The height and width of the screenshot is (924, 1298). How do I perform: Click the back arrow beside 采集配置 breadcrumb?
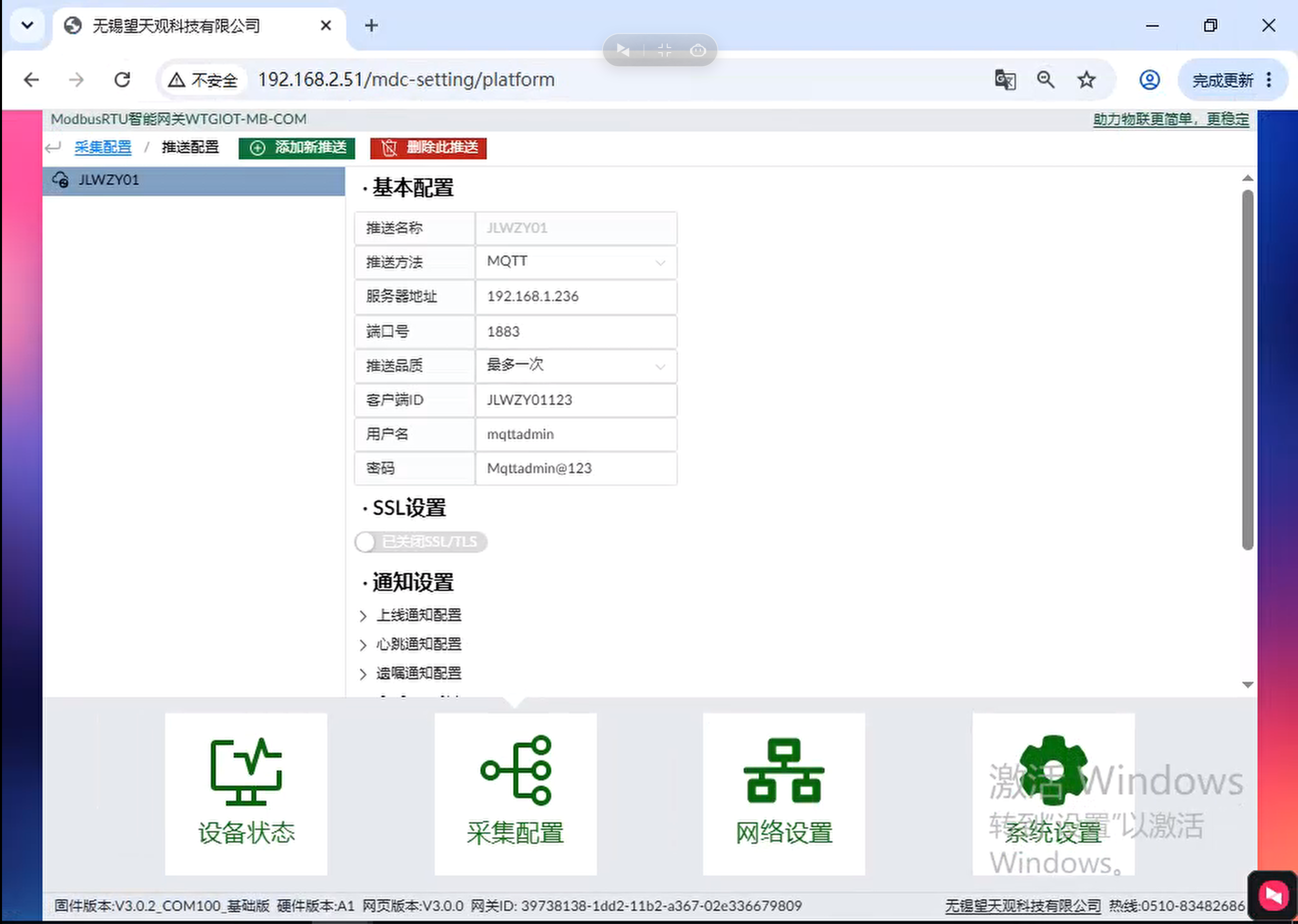pyautogui.click(x=53, y=148)
